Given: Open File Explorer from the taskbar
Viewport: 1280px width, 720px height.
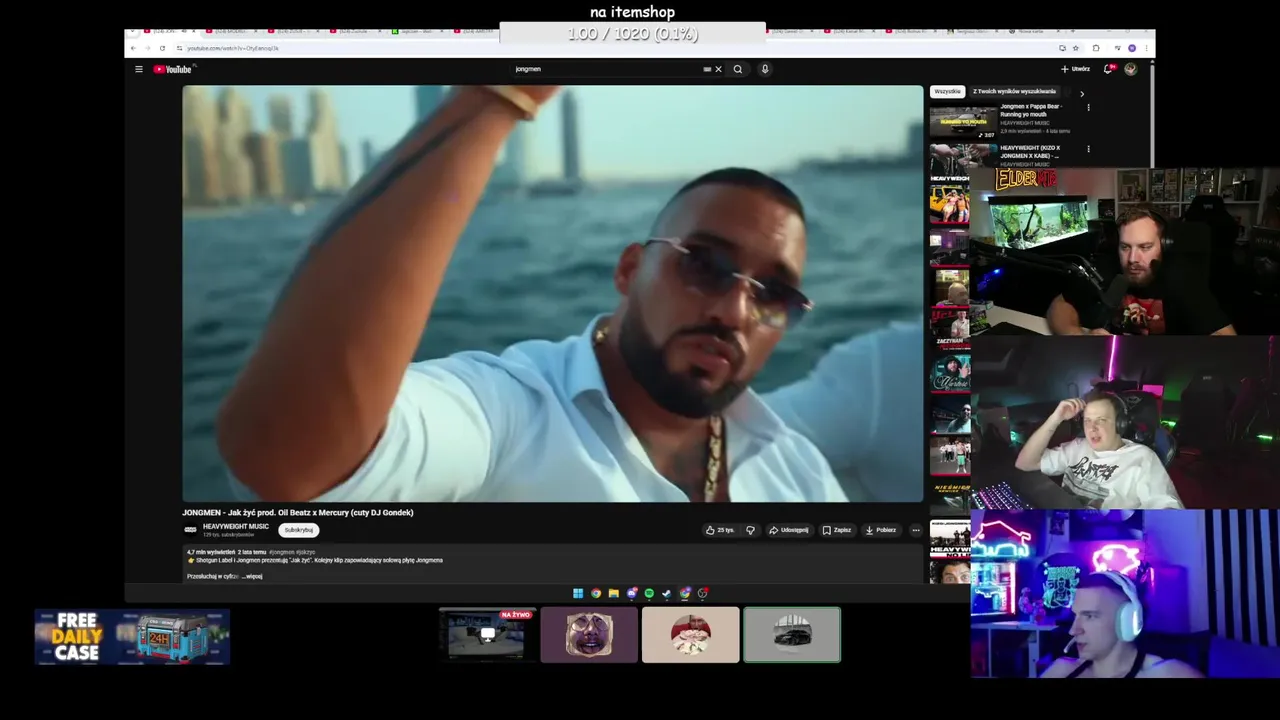Looking at the screenshot, I should pyautogui.click(x=613, y=593).
